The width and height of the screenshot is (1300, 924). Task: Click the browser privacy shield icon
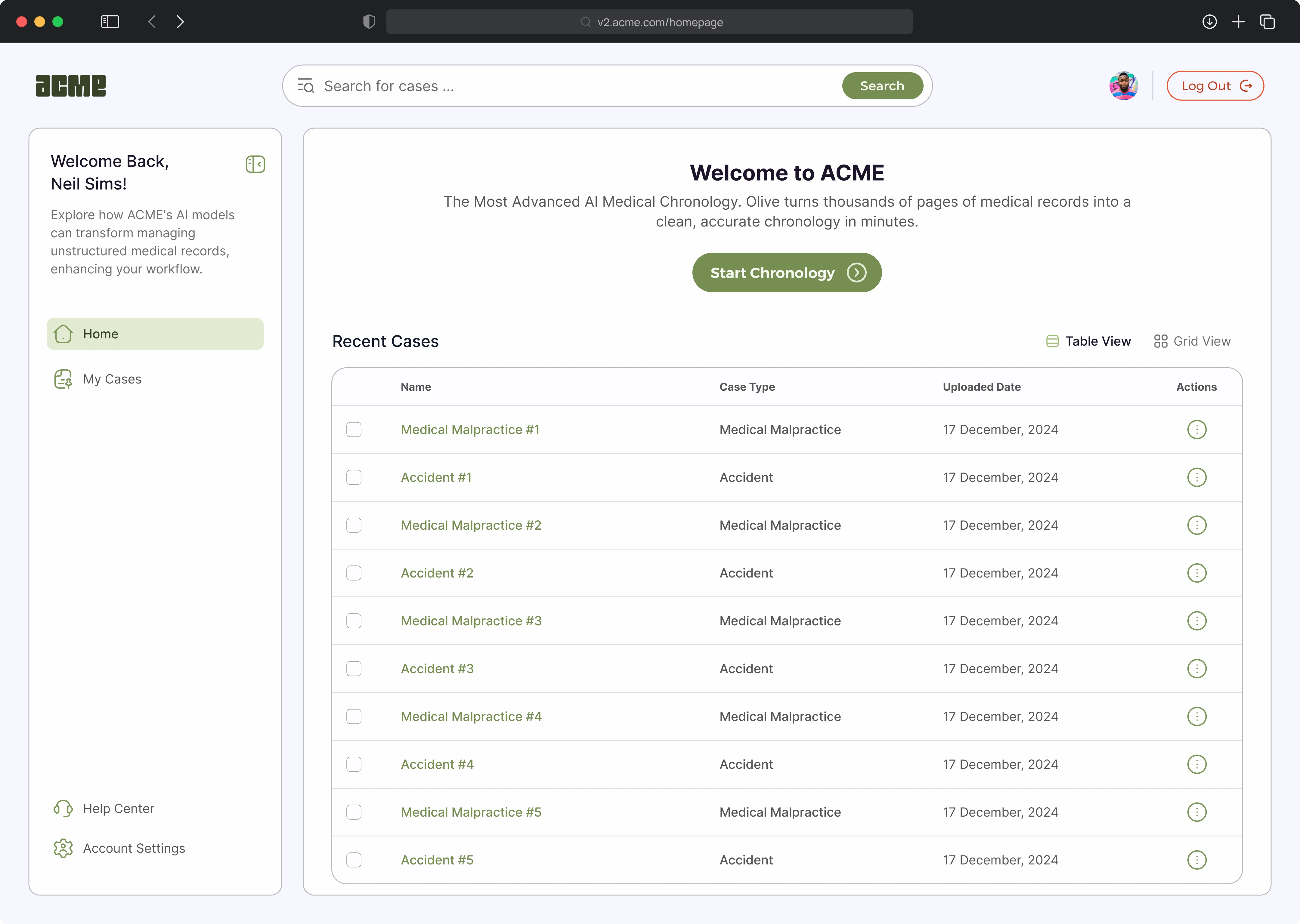369,22
